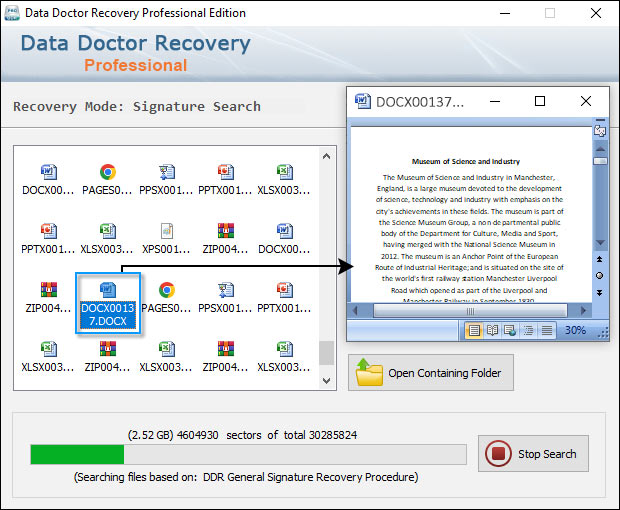Viewport: 620px width, 510px height.
Task: Minimize the DOCX00137 preview window
Action: [495, 101]
